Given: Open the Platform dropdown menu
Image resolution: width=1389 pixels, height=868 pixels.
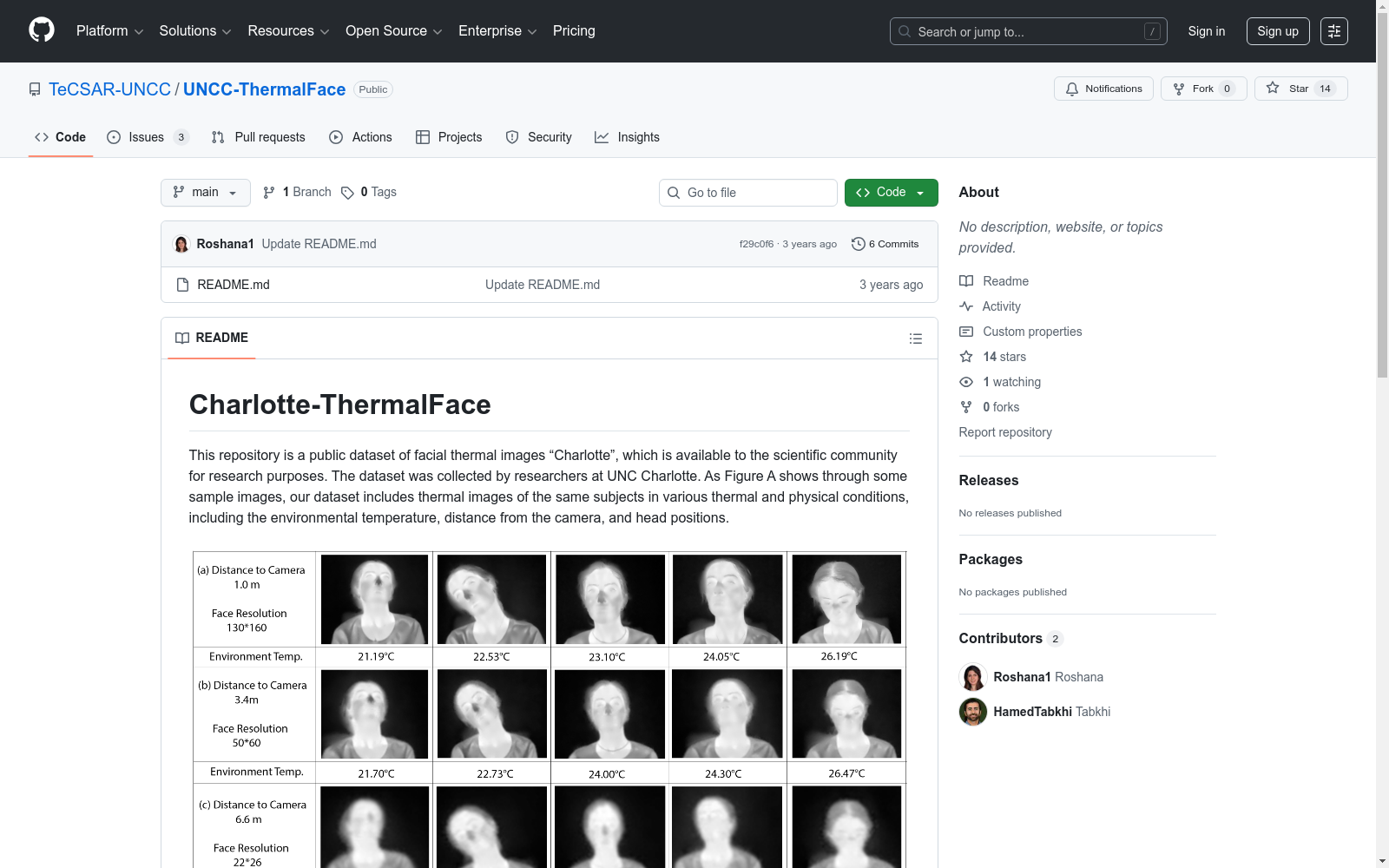Looking at the screenshot, I should click(x=109, y=31).
